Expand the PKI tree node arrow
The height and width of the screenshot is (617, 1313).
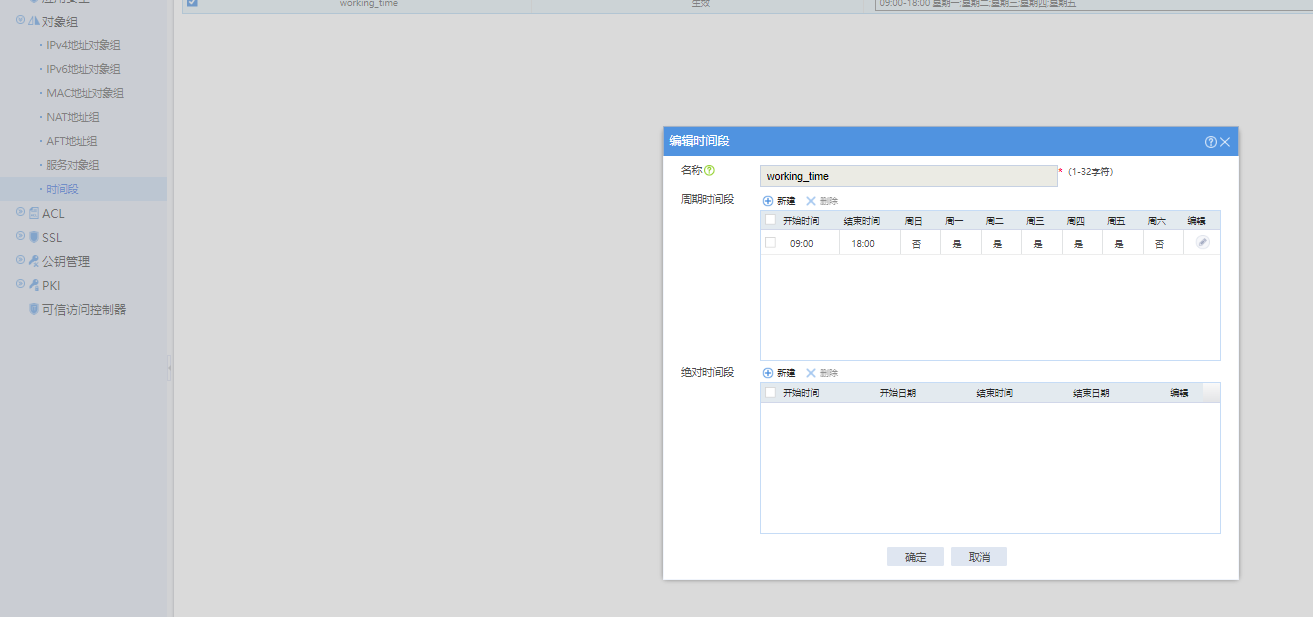(20, 284)
